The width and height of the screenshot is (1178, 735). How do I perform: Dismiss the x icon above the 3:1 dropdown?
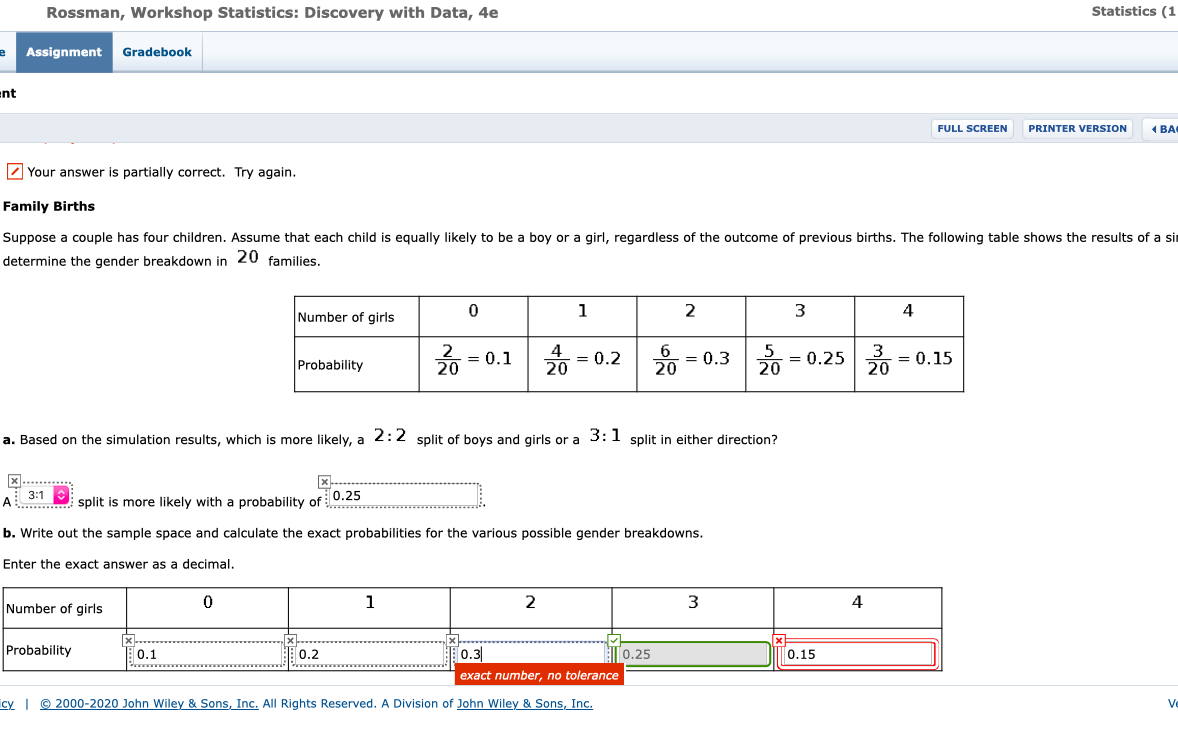12,481
